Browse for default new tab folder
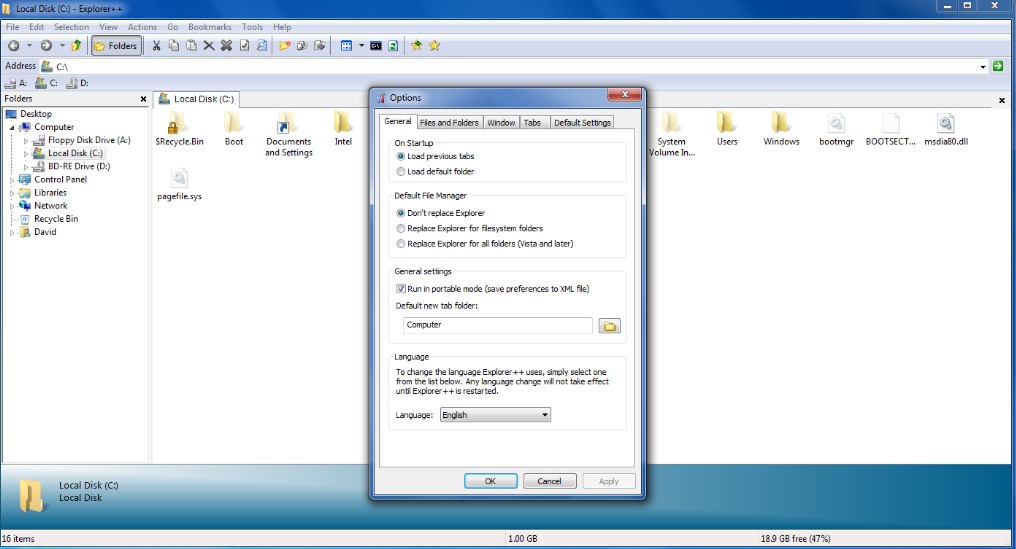 (x=609, y=325)
